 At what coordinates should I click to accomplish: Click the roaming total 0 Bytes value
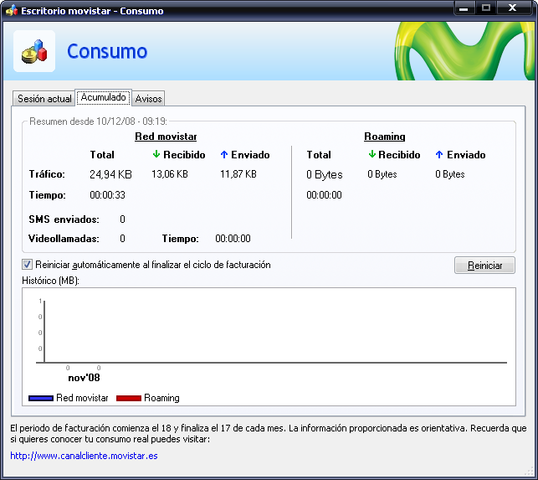pyautogui.click(x=324, y=175)
